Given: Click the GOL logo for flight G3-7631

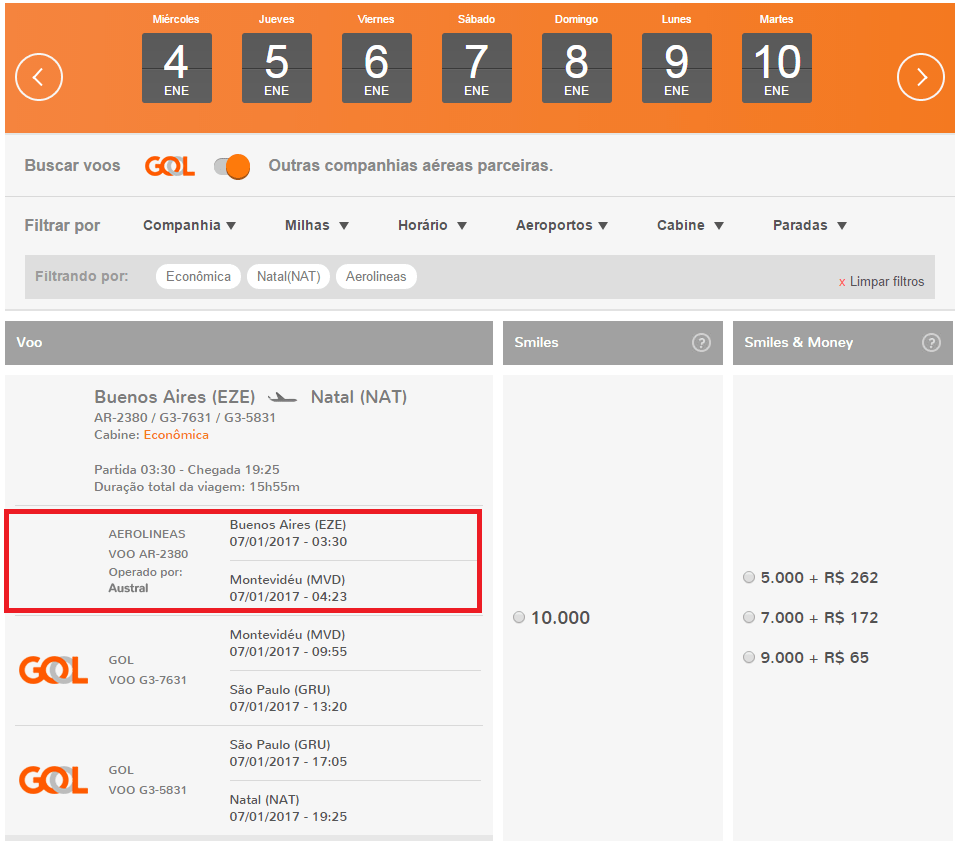Looking at the screenshot, I should click(x=54, y=671).
